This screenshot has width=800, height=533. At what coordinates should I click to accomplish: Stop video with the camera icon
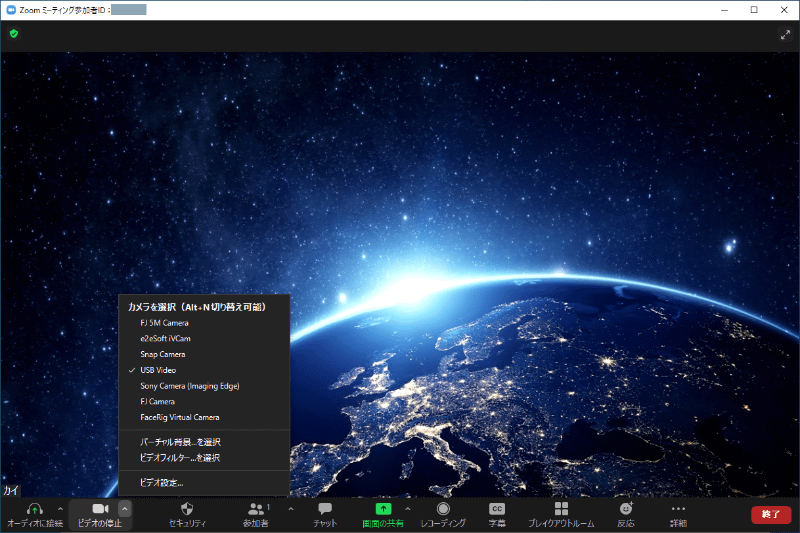click(100, 509)
